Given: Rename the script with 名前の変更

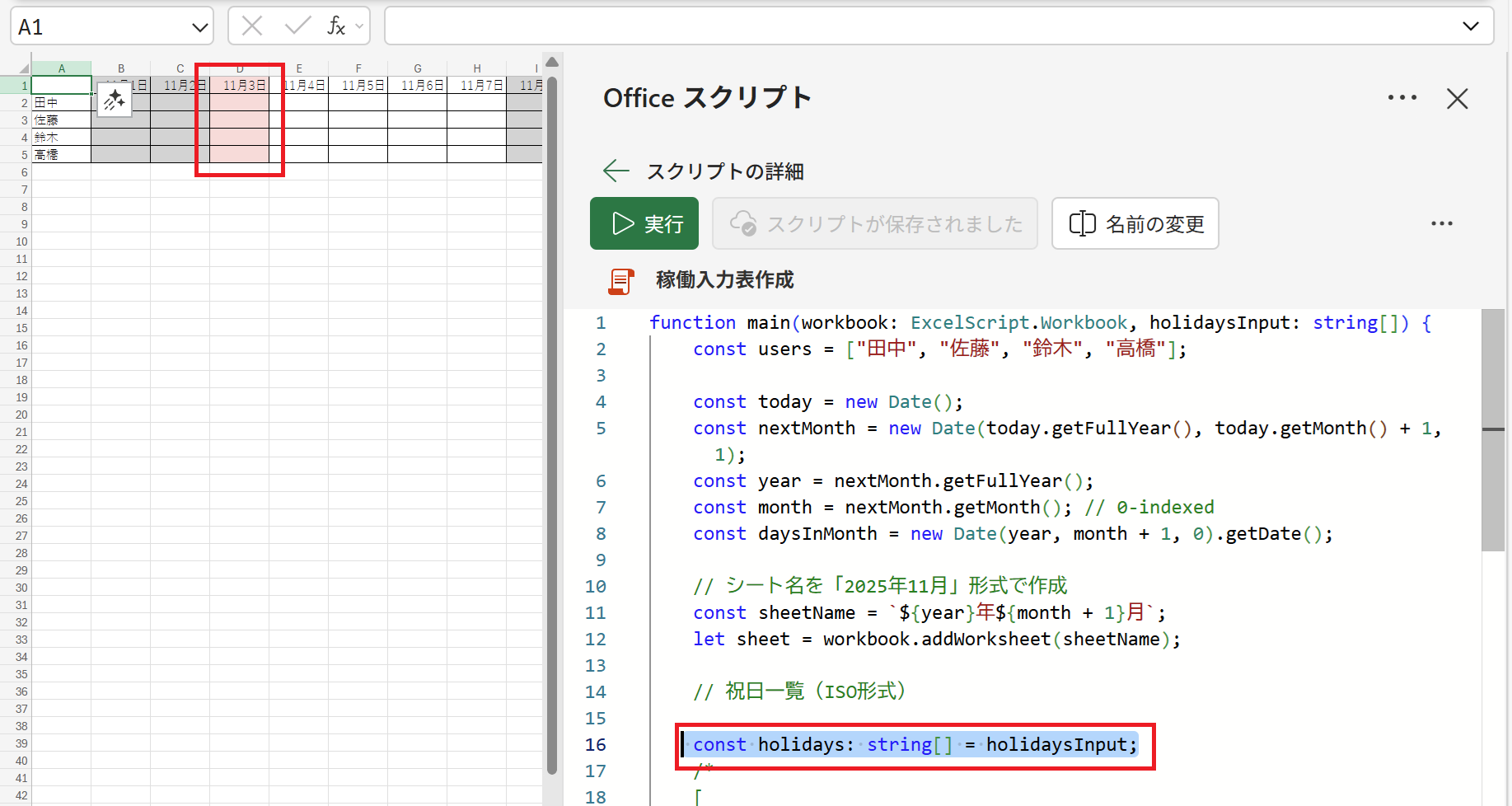Looking at the screenshot, I should coord(1135,223).
